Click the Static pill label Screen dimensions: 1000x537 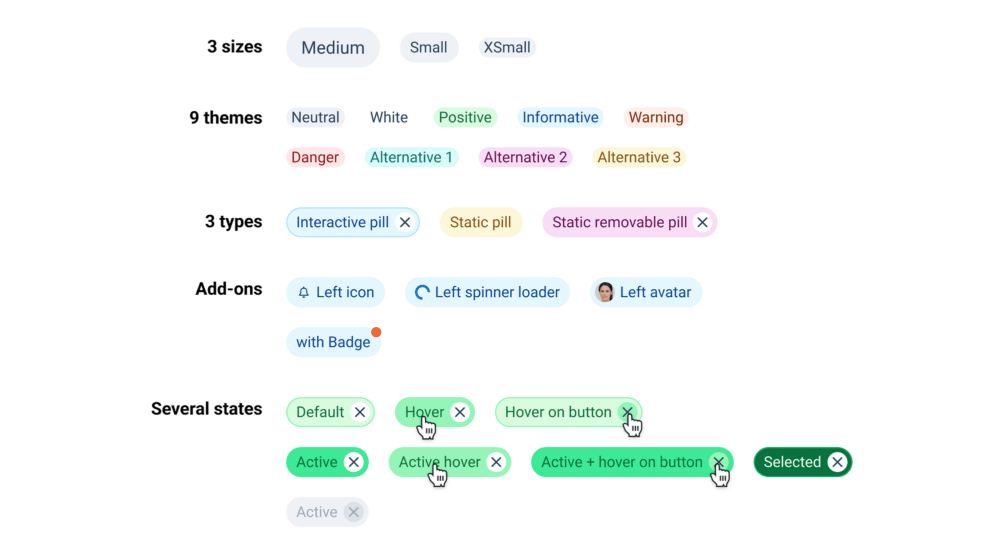point(481,223)
